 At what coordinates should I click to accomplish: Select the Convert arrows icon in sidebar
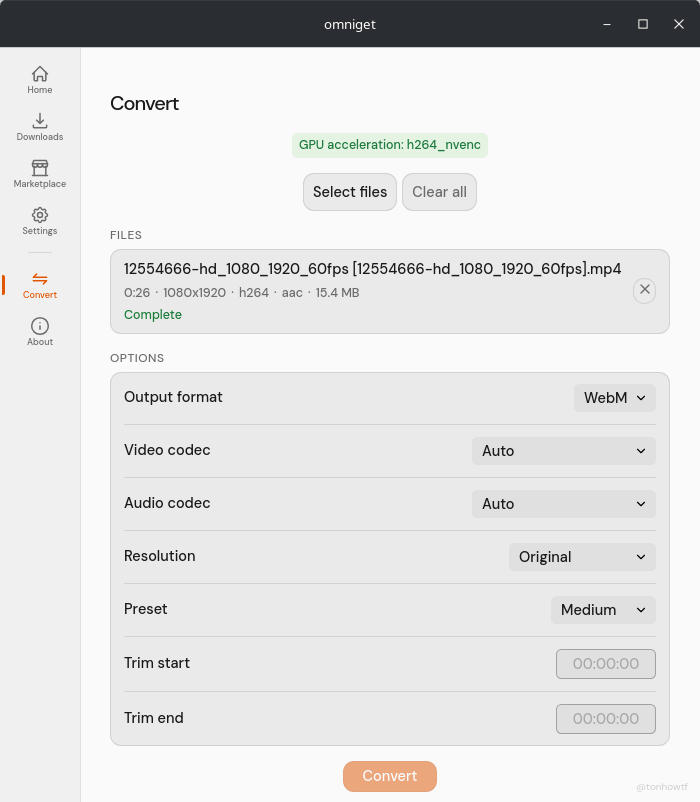pos(39,281)
